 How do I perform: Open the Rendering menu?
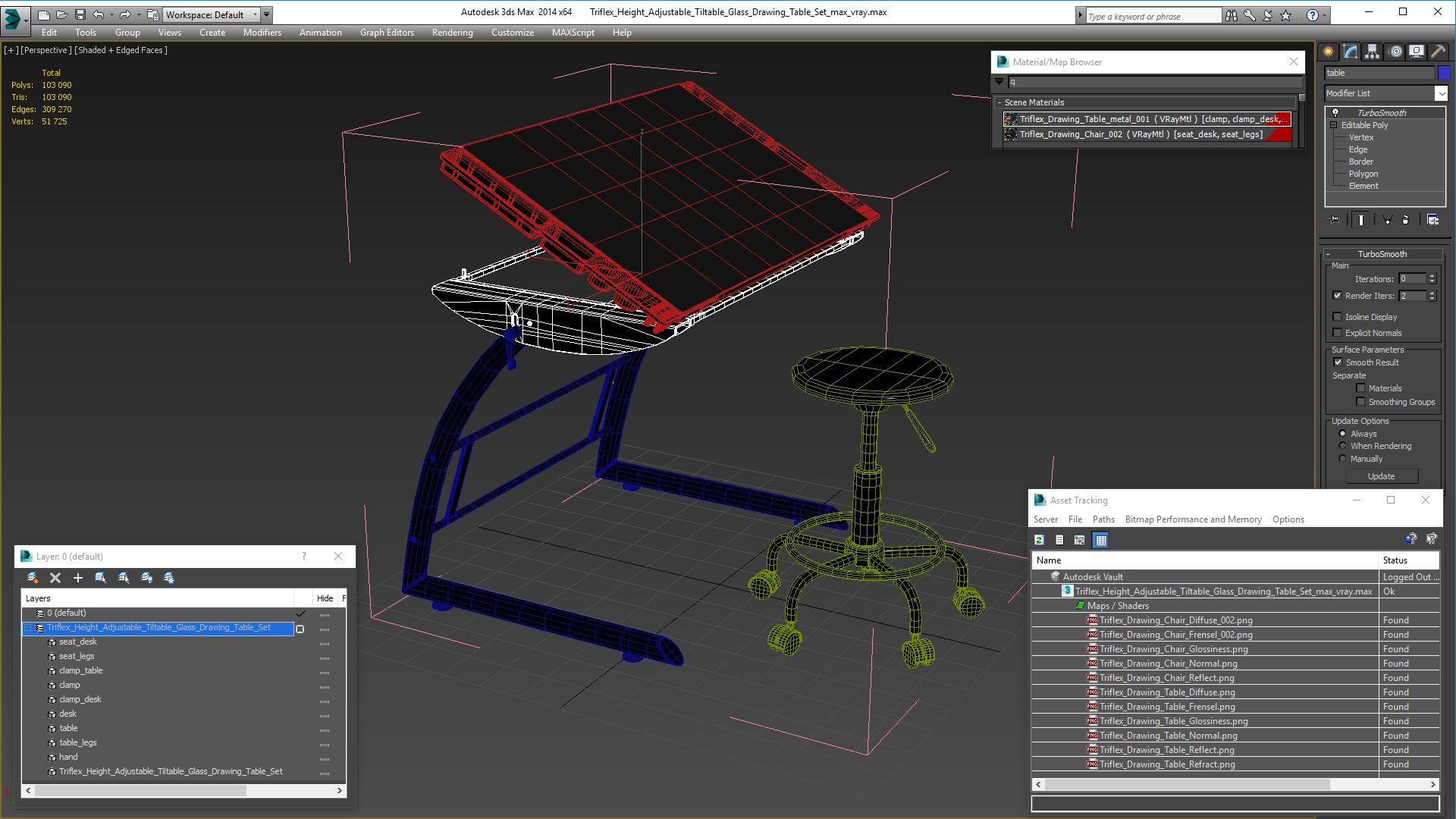tap(452, 33)
